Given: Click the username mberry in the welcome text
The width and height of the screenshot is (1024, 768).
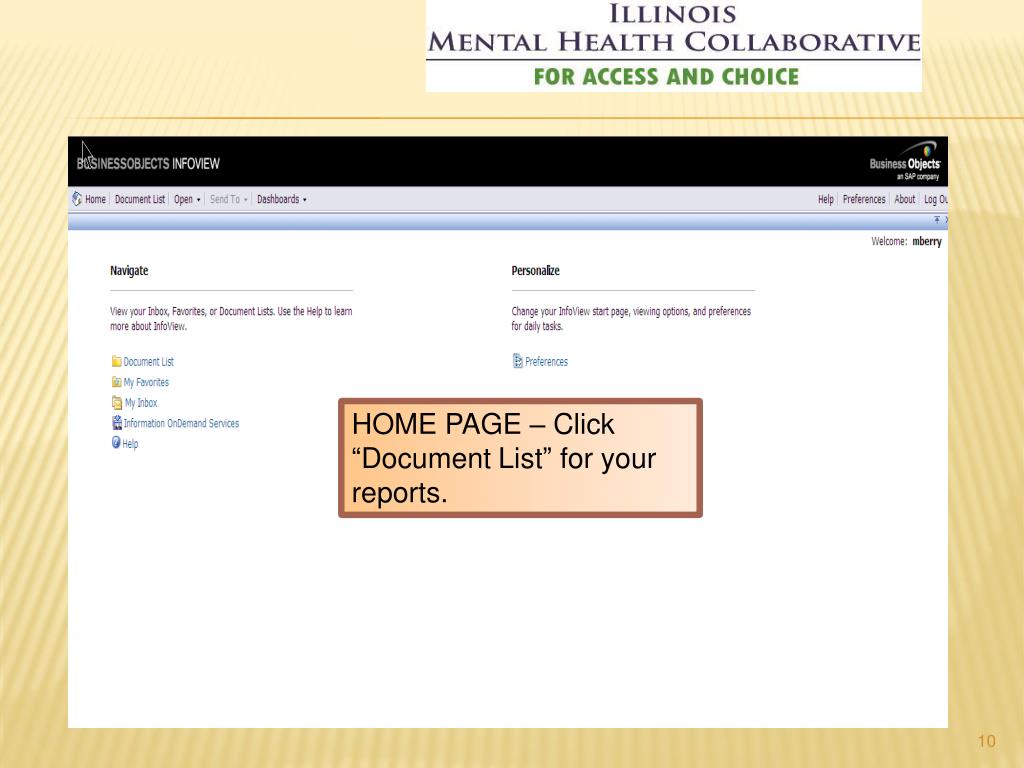Looking at the screenshot, I should 927,241.
